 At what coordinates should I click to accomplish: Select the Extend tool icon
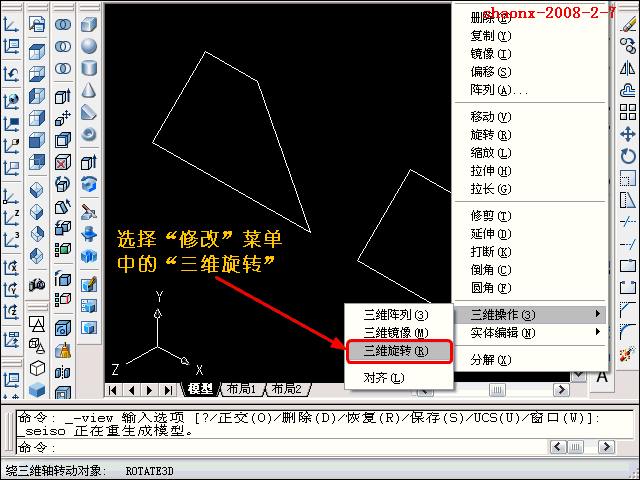(x=628, y=244)
